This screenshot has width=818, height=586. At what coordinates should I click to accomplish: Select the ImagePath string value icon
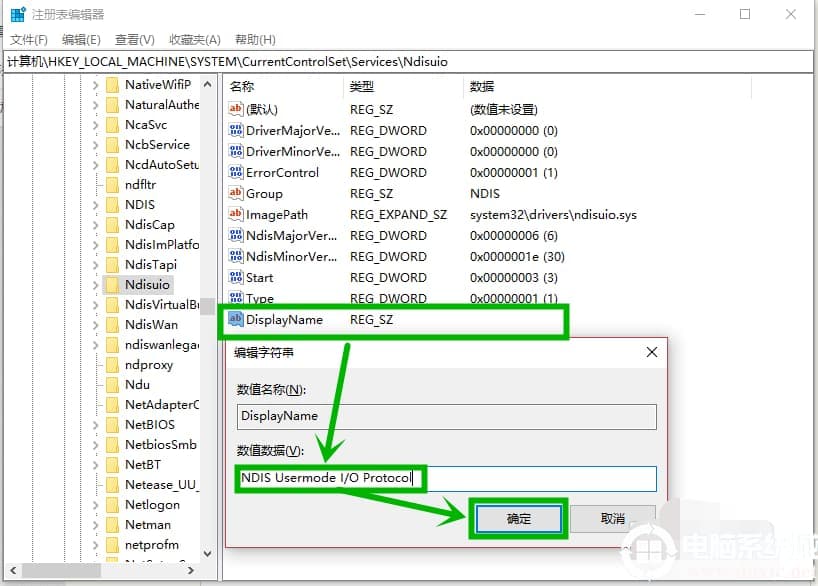(x=236, y=214)
